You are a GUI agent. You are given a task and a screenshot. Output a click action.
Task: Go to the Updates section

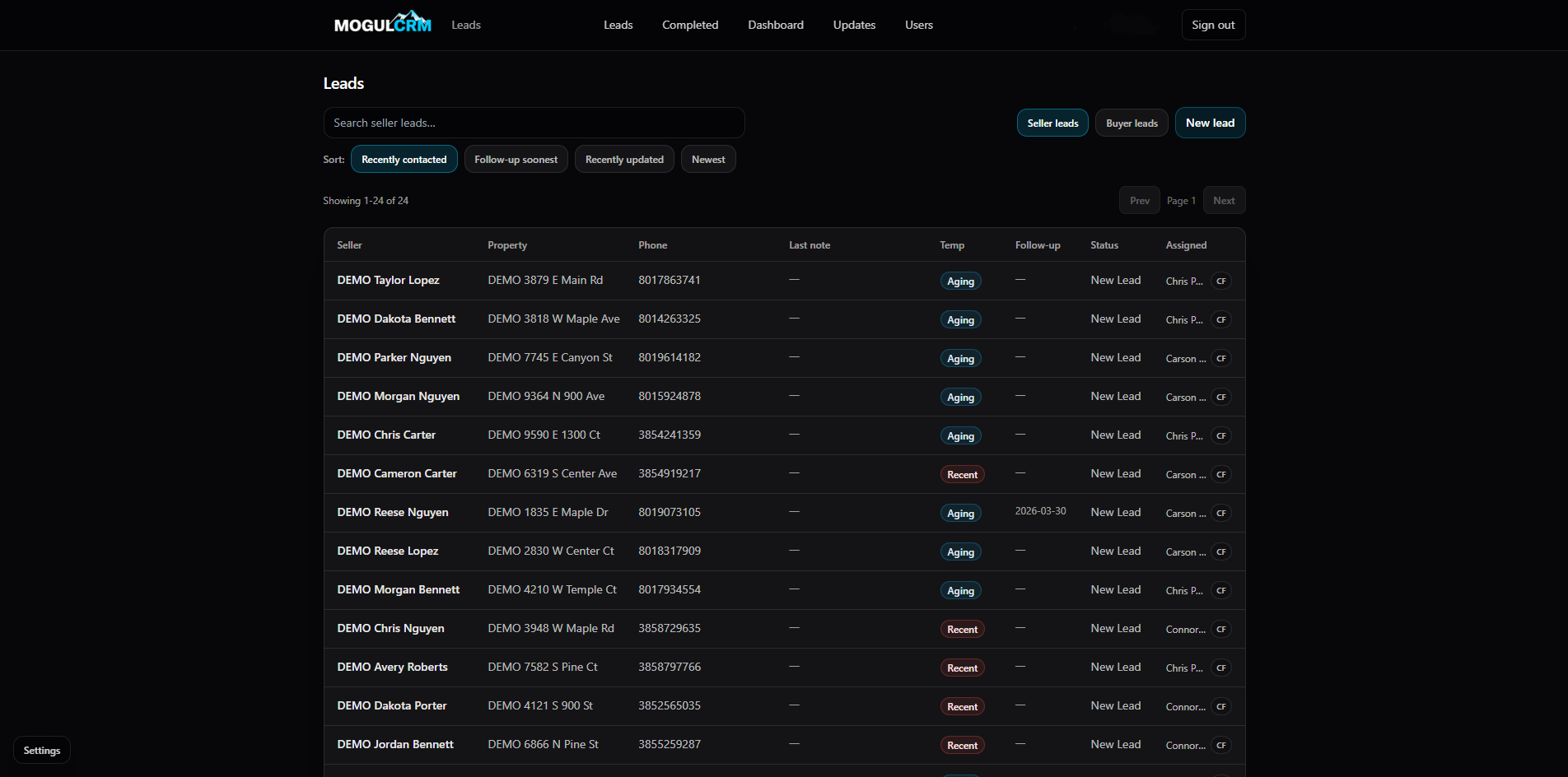pos(854,25)
